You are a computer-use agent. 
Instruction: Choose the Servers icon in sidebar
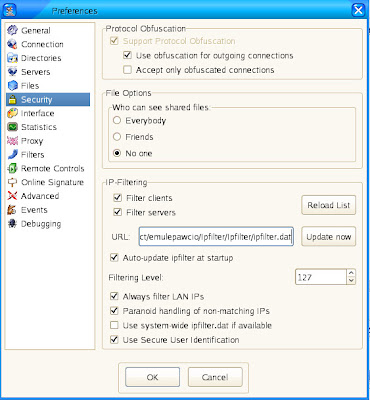[12, 72]
